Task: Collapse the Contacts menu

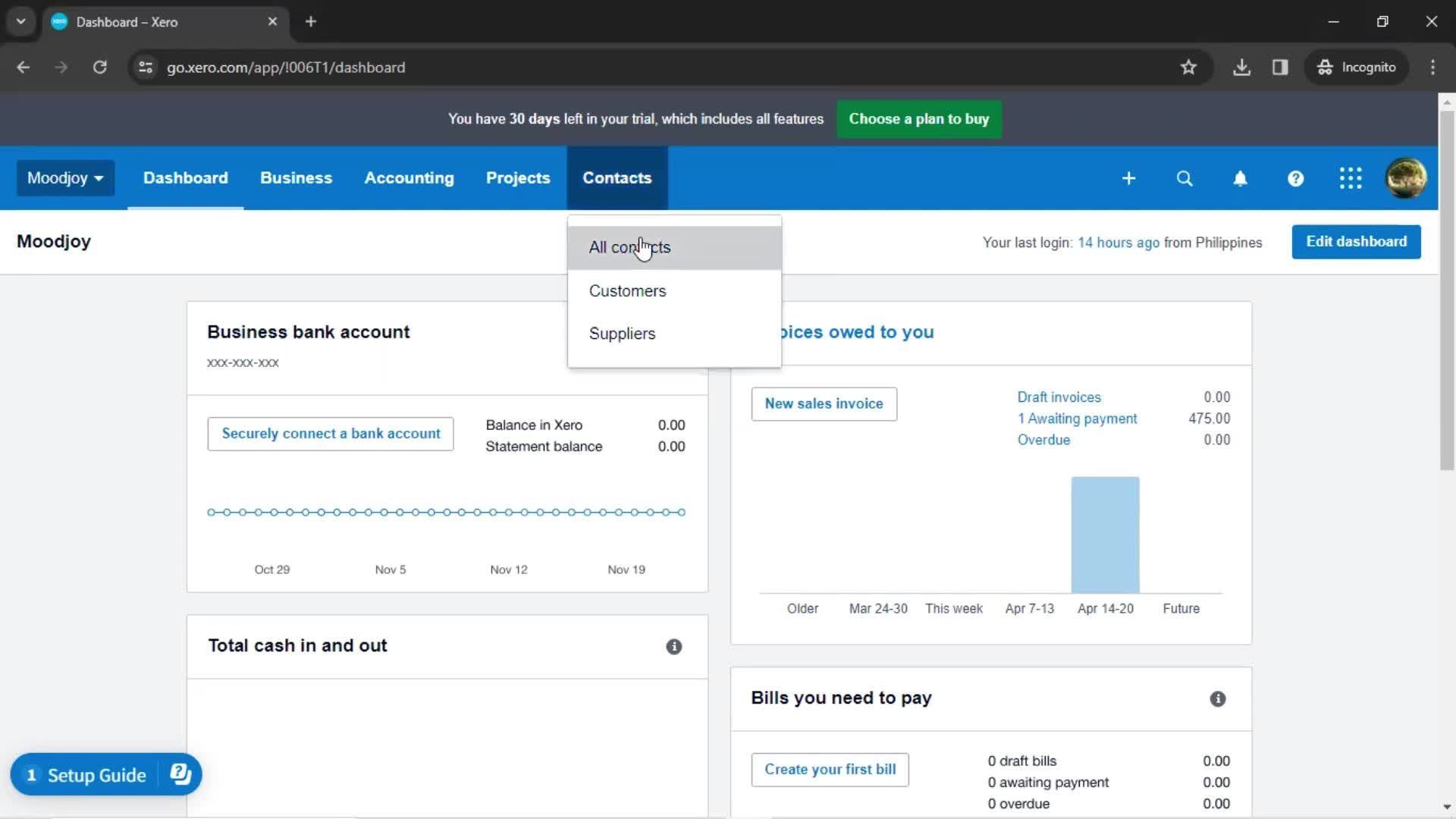Action: [x=617, y=178]
